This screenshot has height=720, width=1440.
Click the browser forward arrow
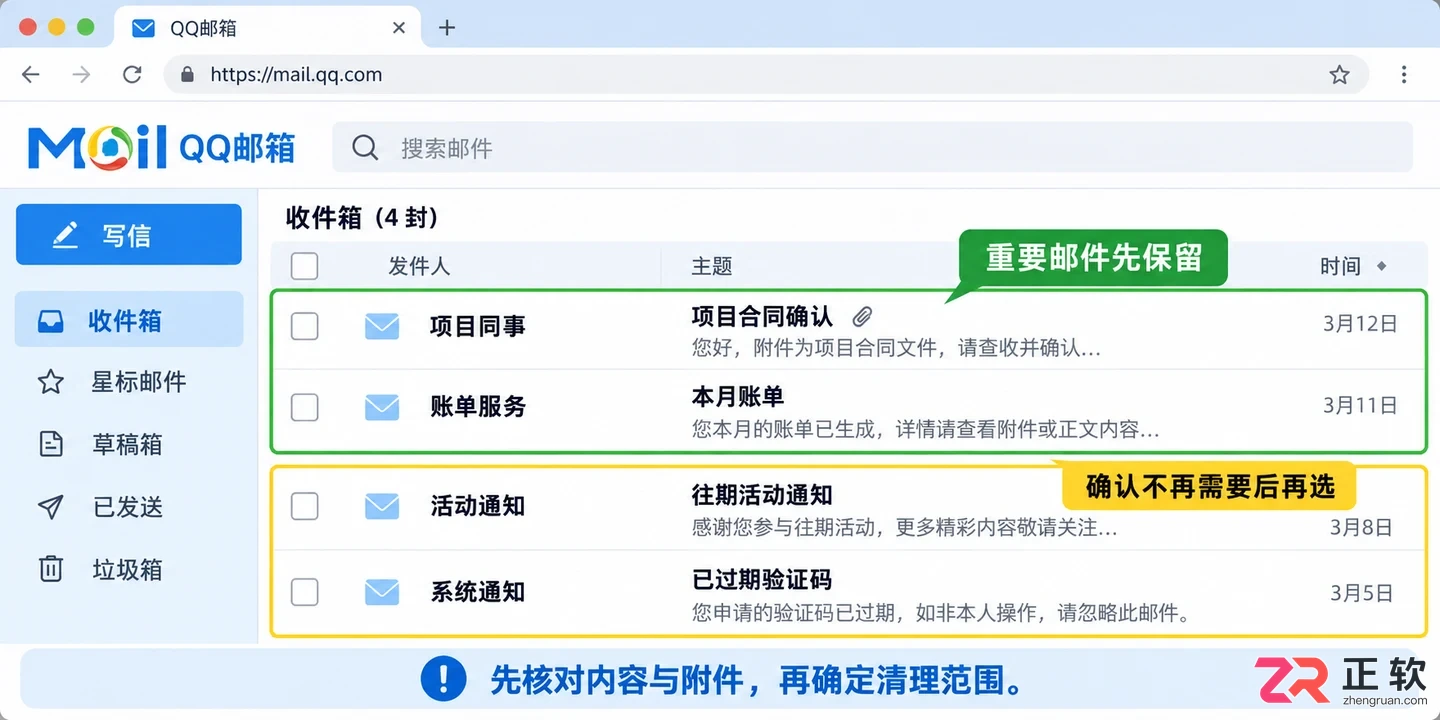point(81,75)
